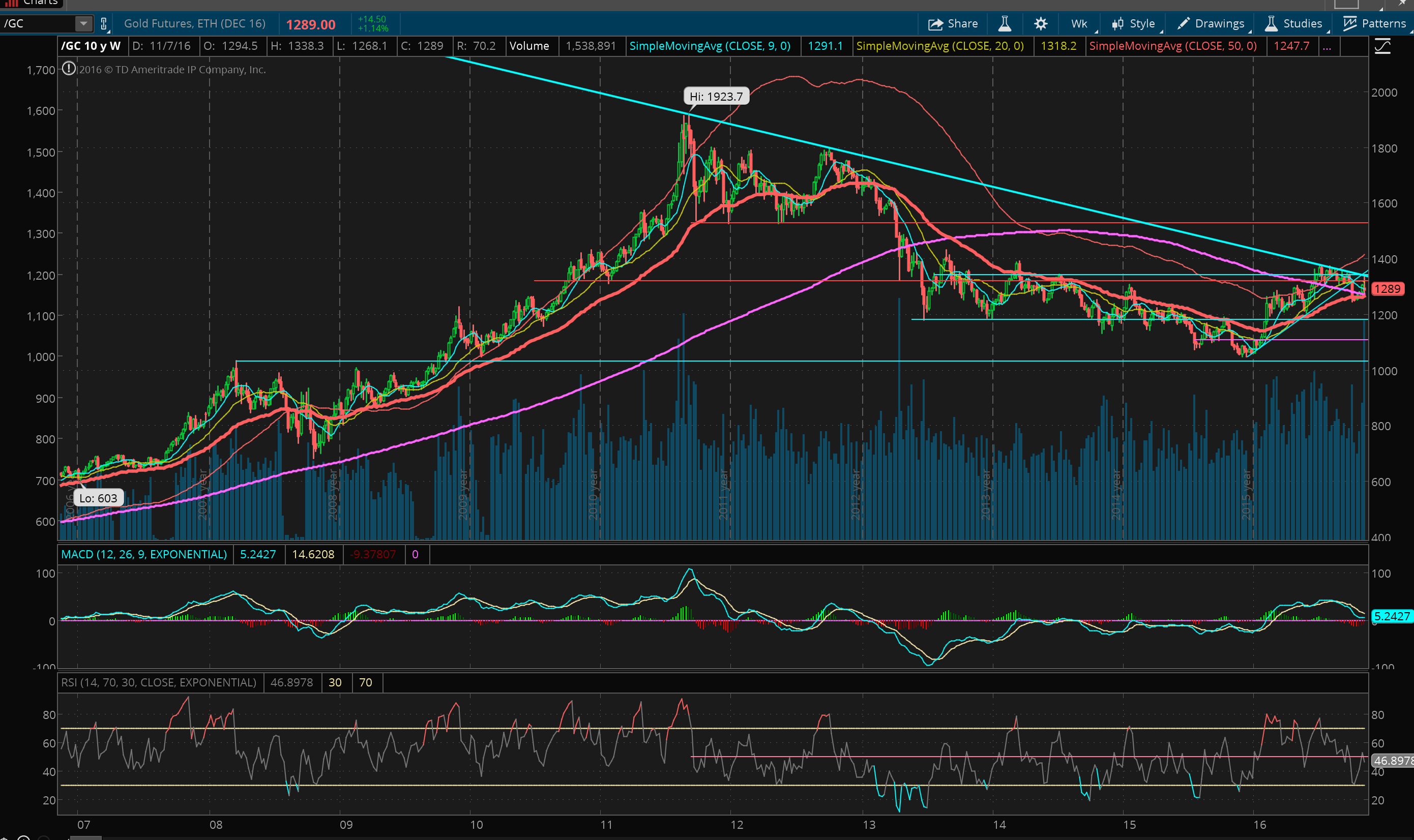This screenshot has height=840, width=1414.
Task: Click SimpleMovingAvg (CLOSE, 9, 0) label
Action: [x=710, y=46]
